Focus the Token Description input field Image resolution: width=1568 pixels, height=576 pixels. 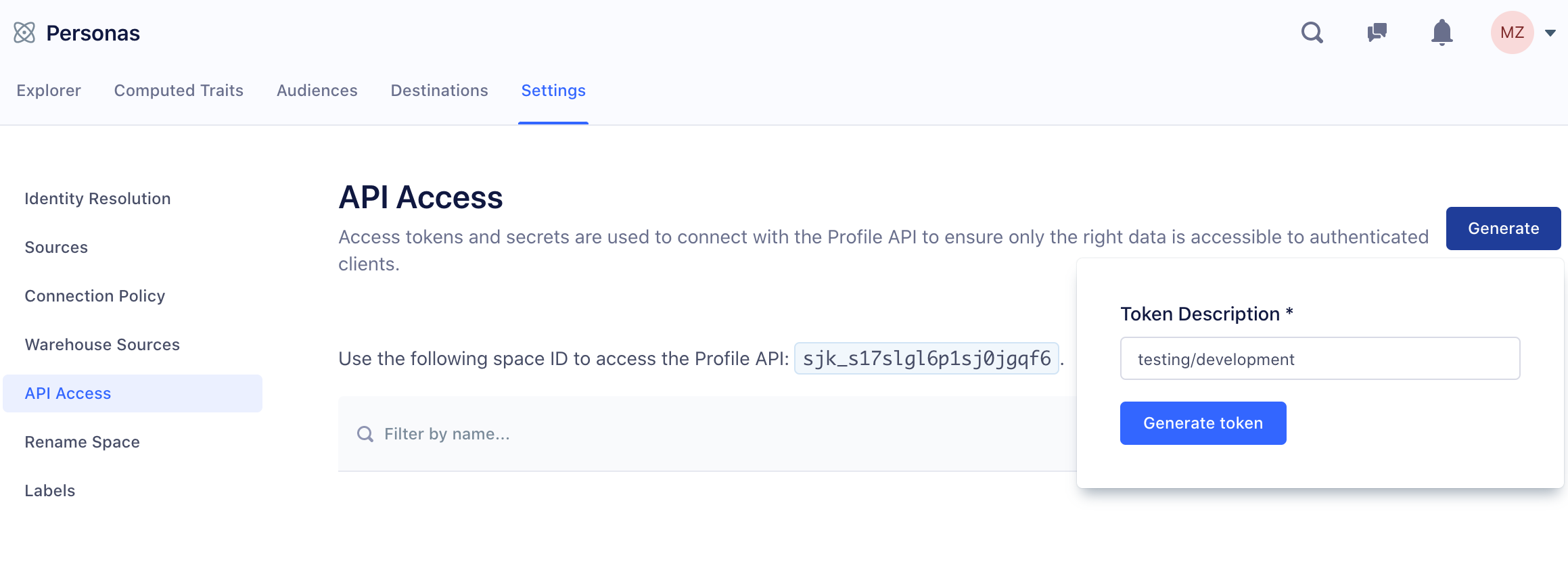point(1320,358)
